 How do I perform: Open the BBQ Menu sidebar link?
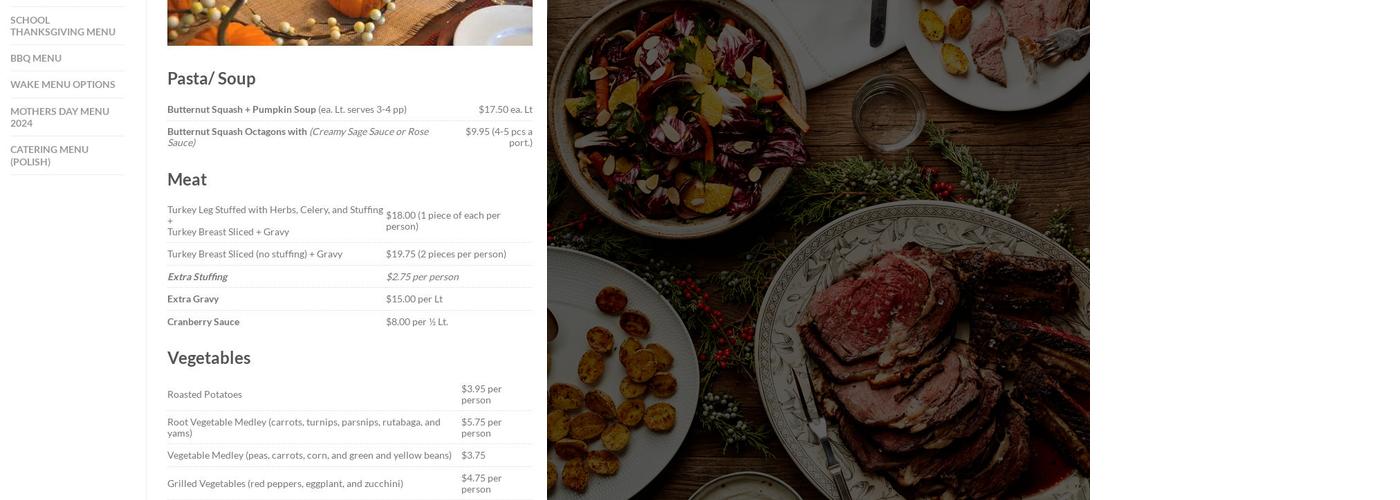coord(36,58)
